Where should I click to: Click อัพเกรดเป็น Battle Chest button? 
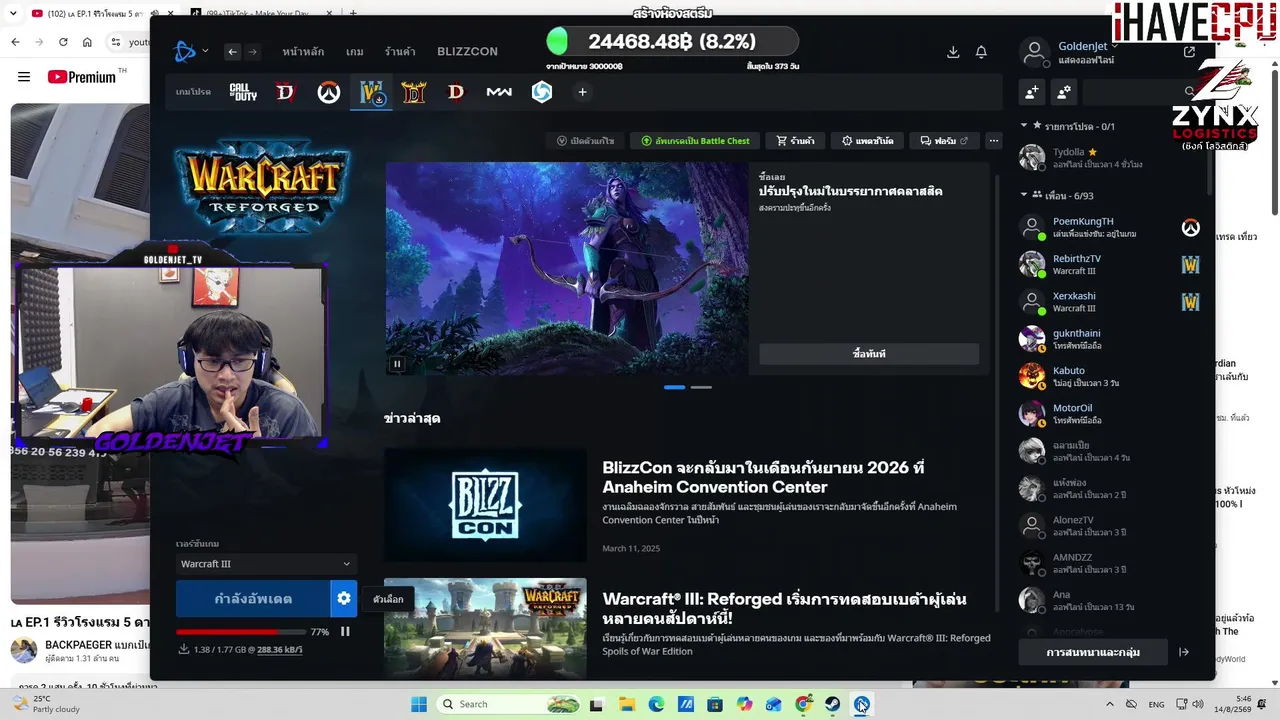pos(695,141)
